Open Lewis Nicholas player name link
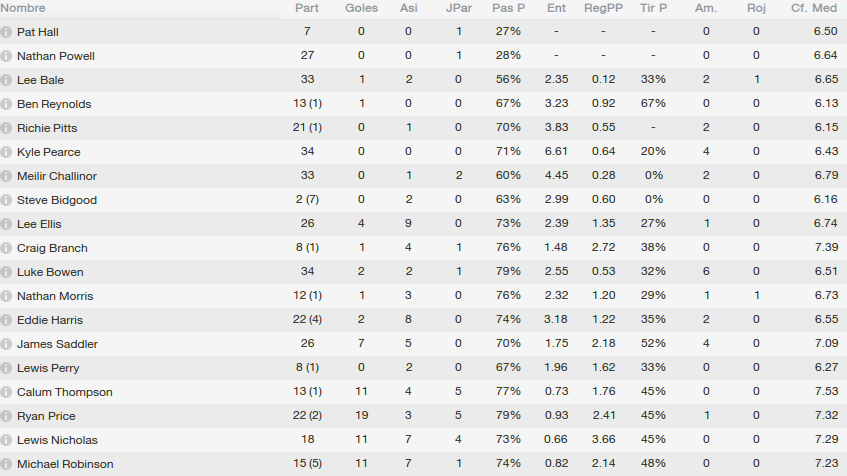The image size is (847, 476). pyautogui.click(x=57, y=440)
